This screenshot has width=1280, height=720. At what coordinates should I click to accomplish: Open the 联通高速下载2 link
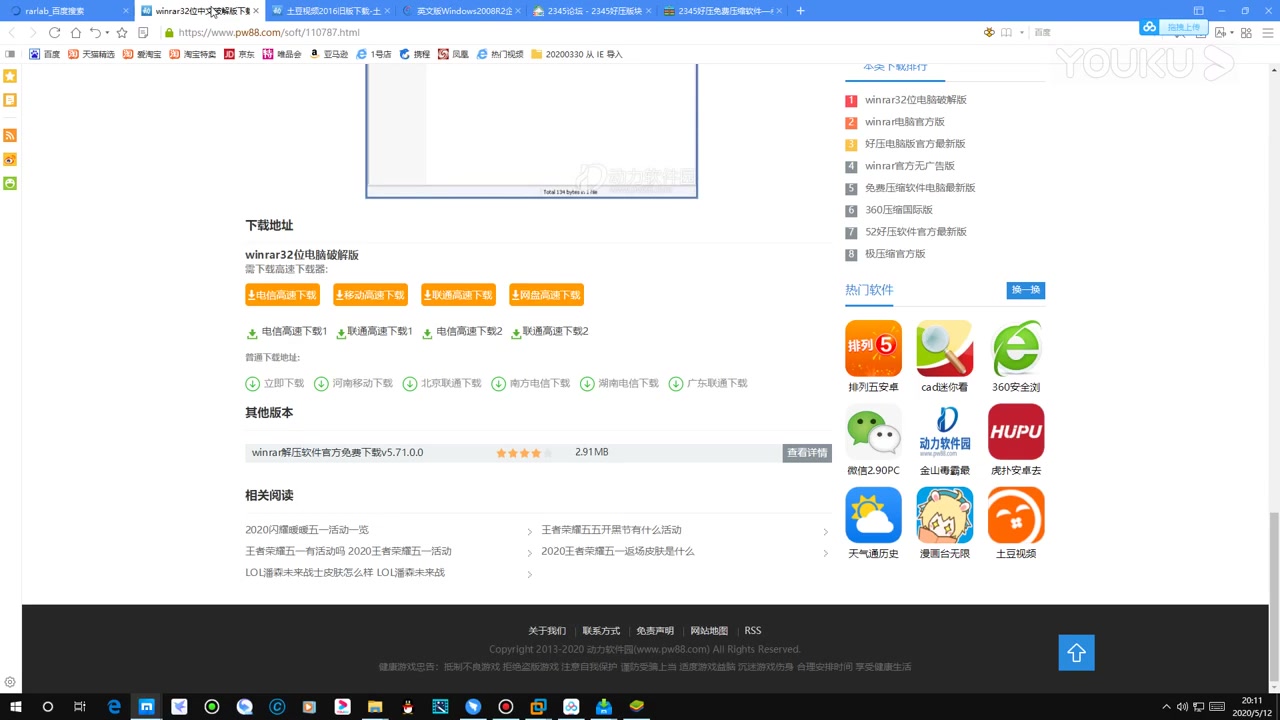pos(549,331)
